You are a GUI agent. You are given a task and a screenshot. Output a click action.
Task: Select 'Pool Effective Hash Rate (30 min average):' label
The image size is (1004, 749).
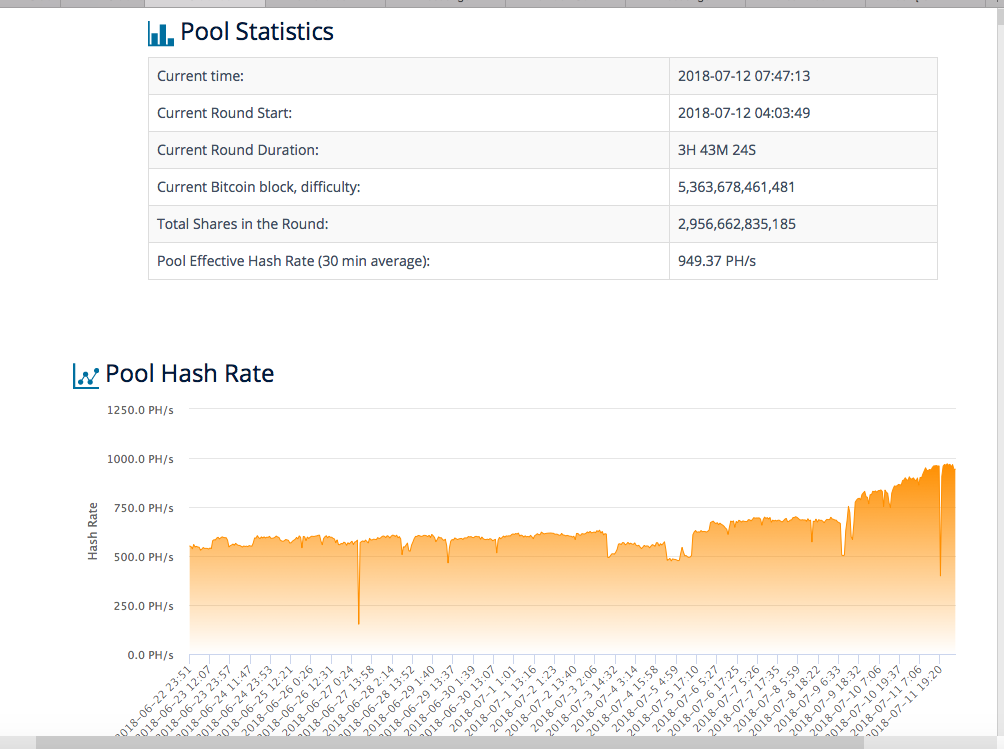293,261
